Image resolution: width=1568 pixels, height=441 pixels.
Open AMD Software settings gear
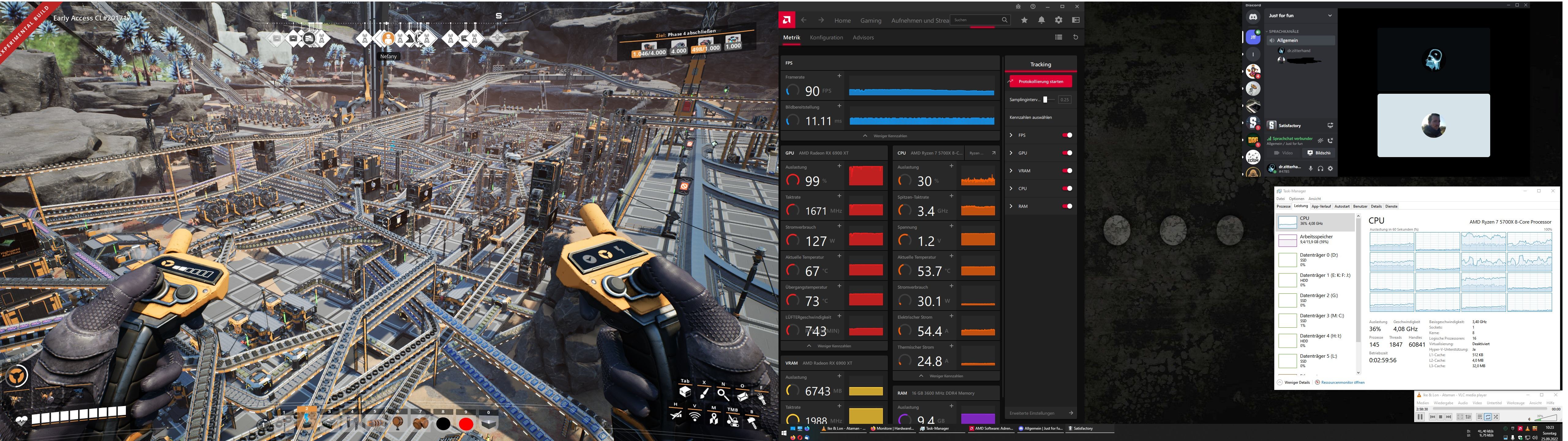1058,20
